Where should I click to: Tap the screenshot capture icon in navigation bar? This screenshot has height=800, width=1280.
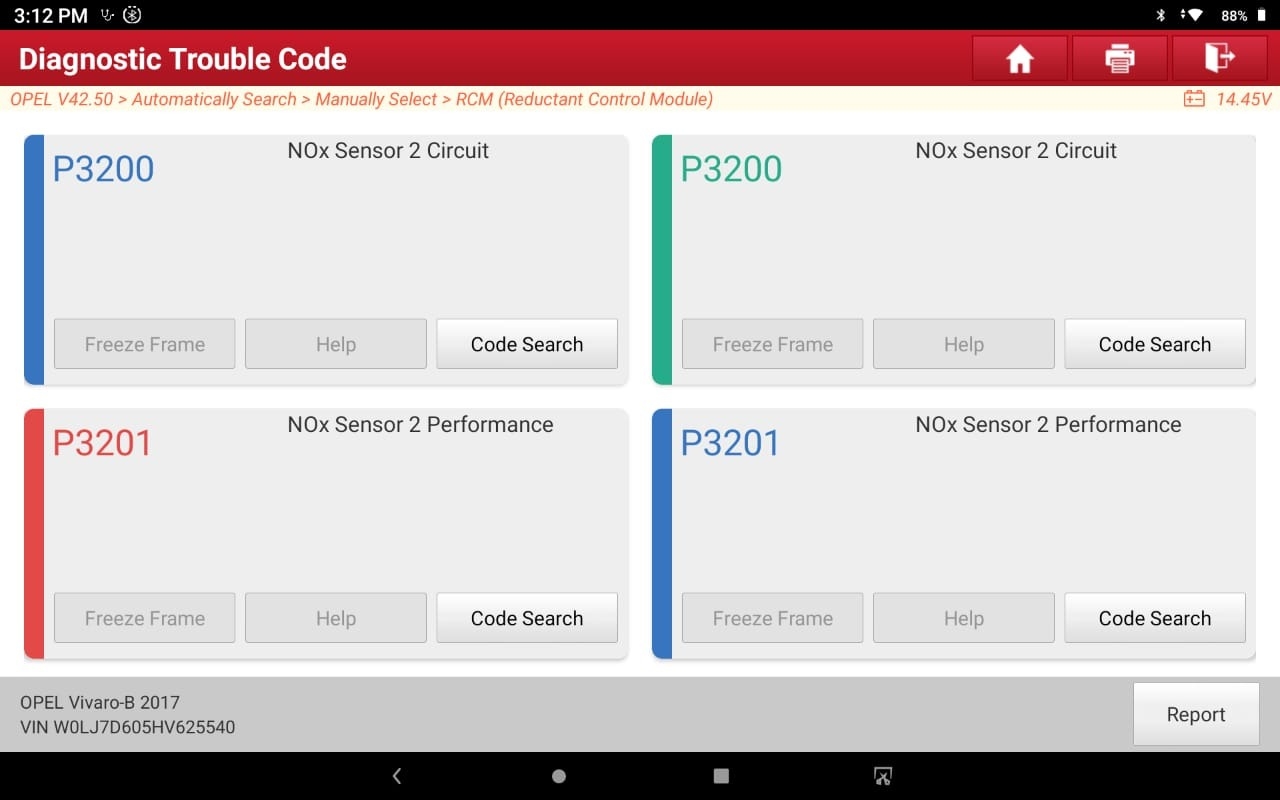tap(882, 776)
